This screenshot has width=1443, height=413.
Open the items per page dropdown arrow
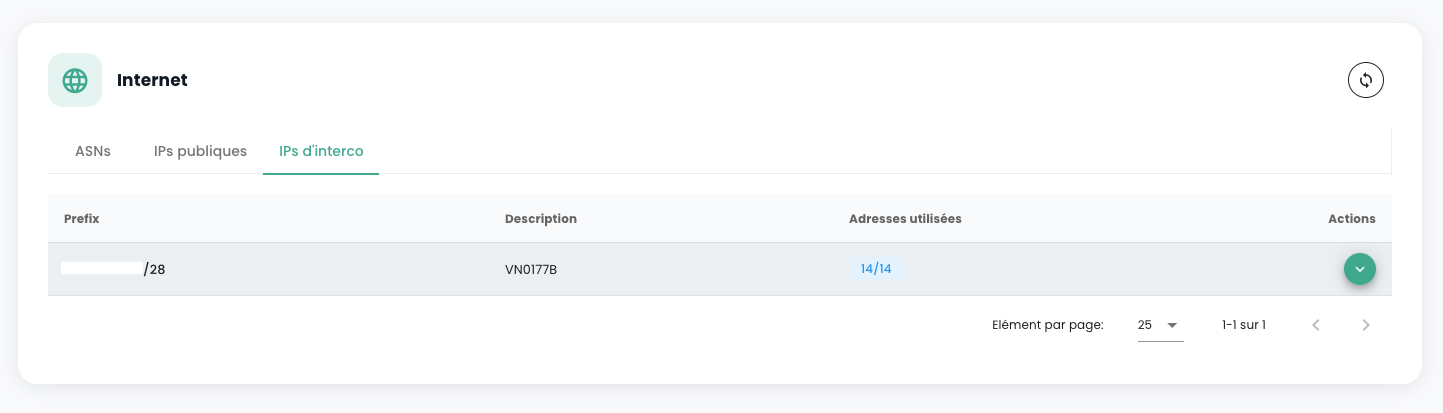click(1172, 325)
